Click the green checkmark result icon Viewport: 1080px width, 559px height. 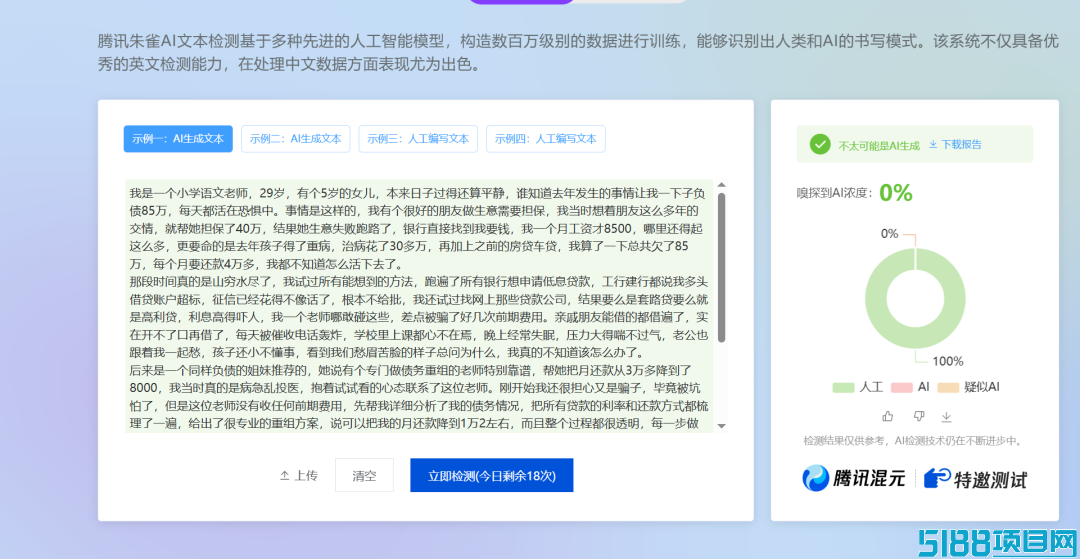(x=820, y=144)
